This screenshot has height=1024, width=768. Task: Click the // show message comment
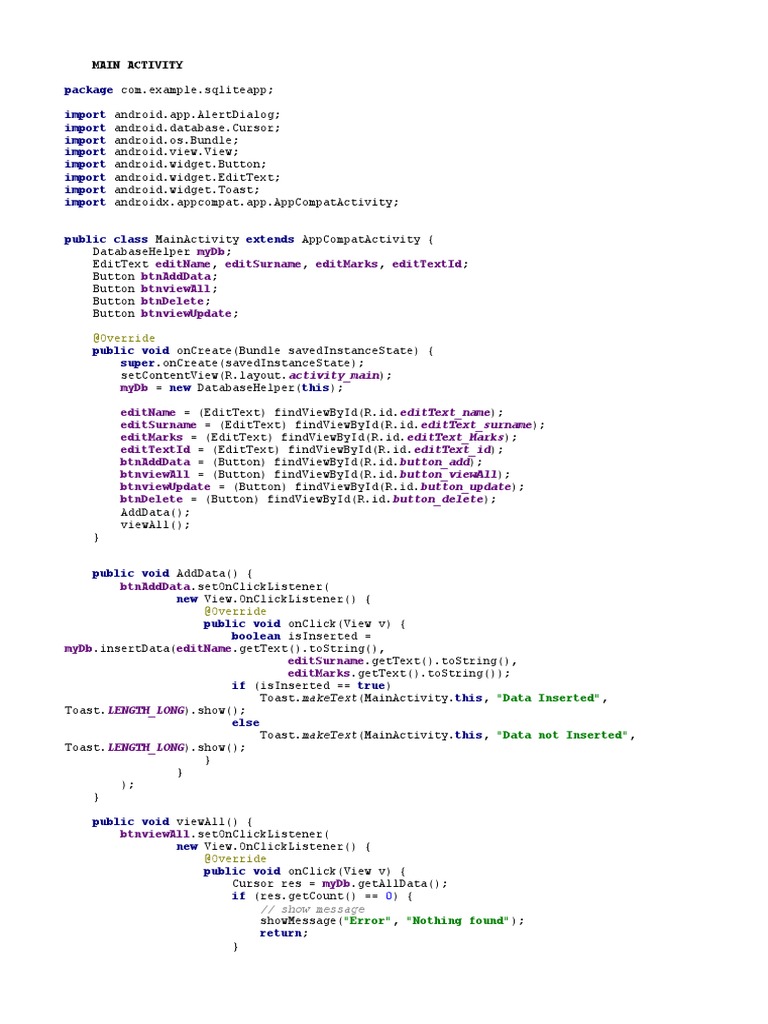312,910
